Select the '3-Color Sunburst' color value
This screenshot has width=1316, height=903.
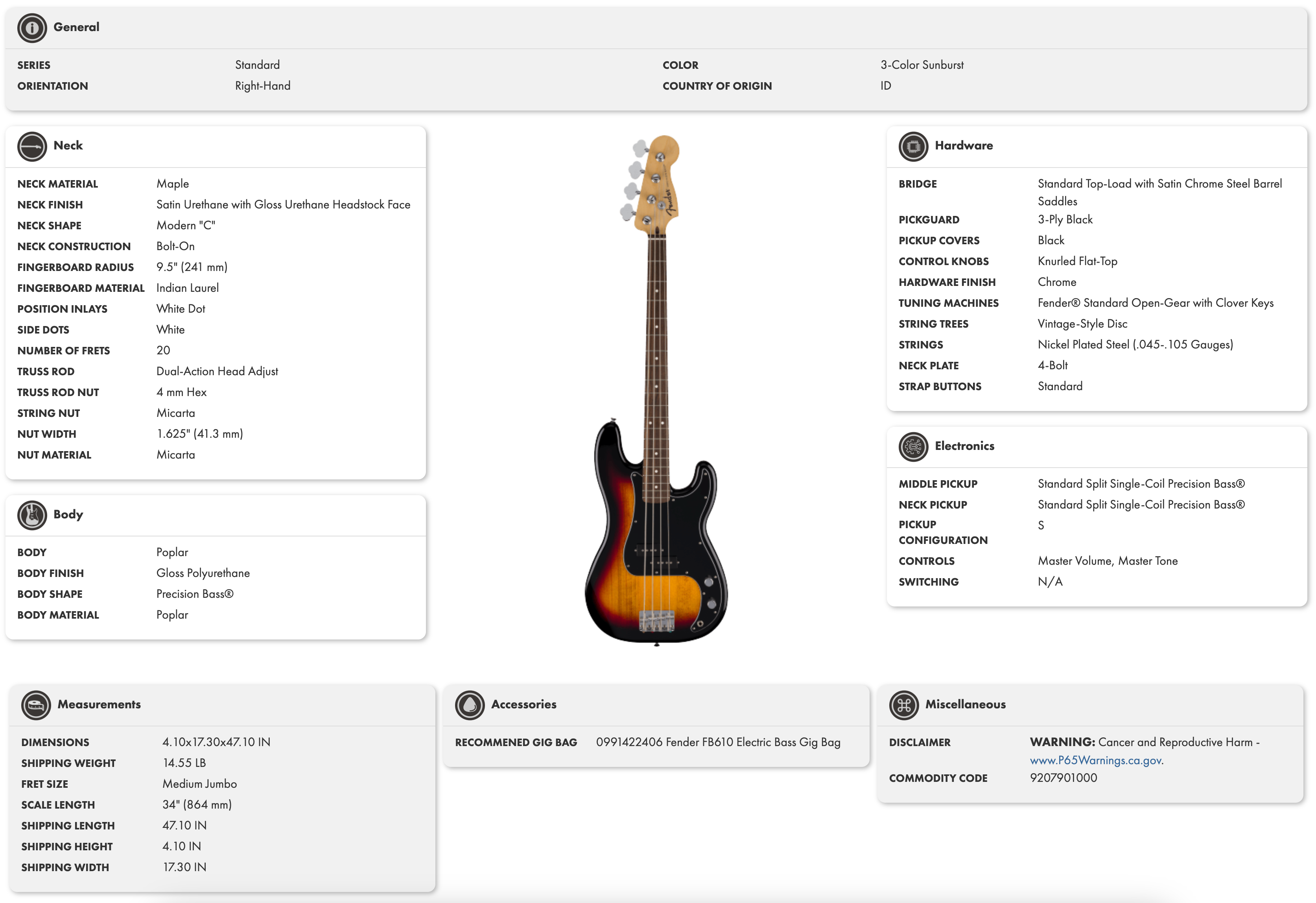(922, 64)
